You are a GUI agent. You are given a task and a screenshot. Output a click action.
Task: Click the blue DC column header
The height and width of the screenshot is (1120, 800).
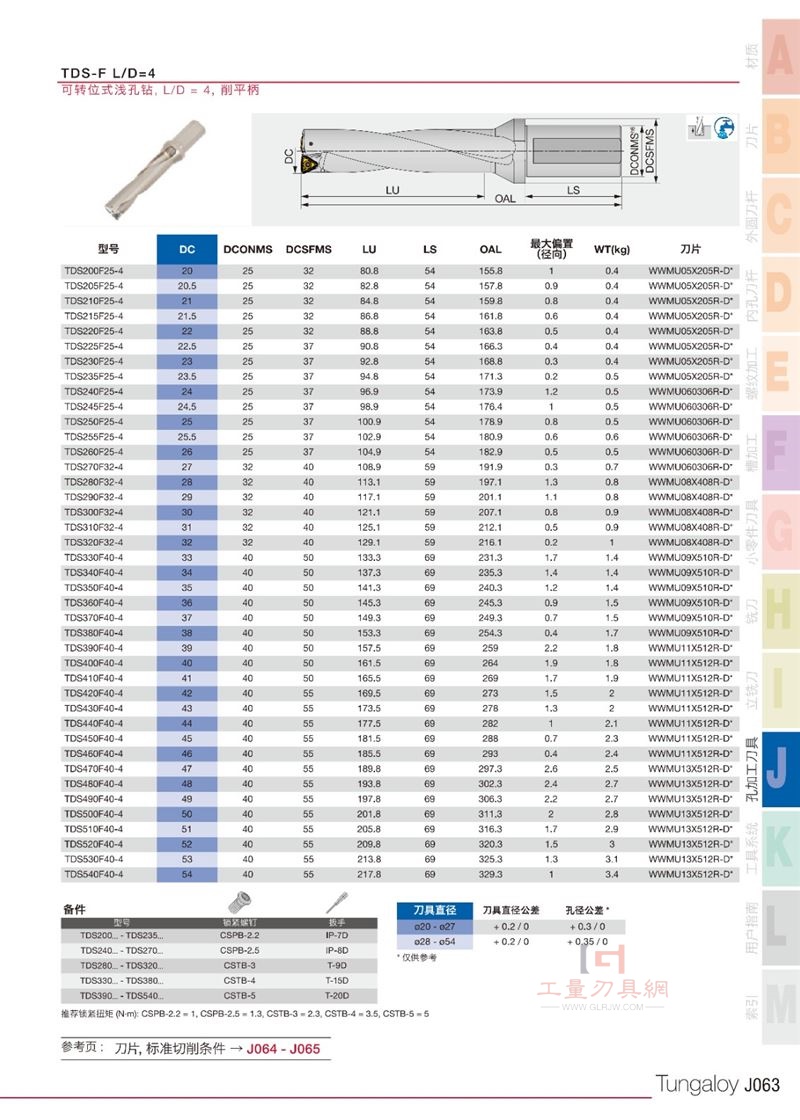pyautogui.click(x=187, y=249)
